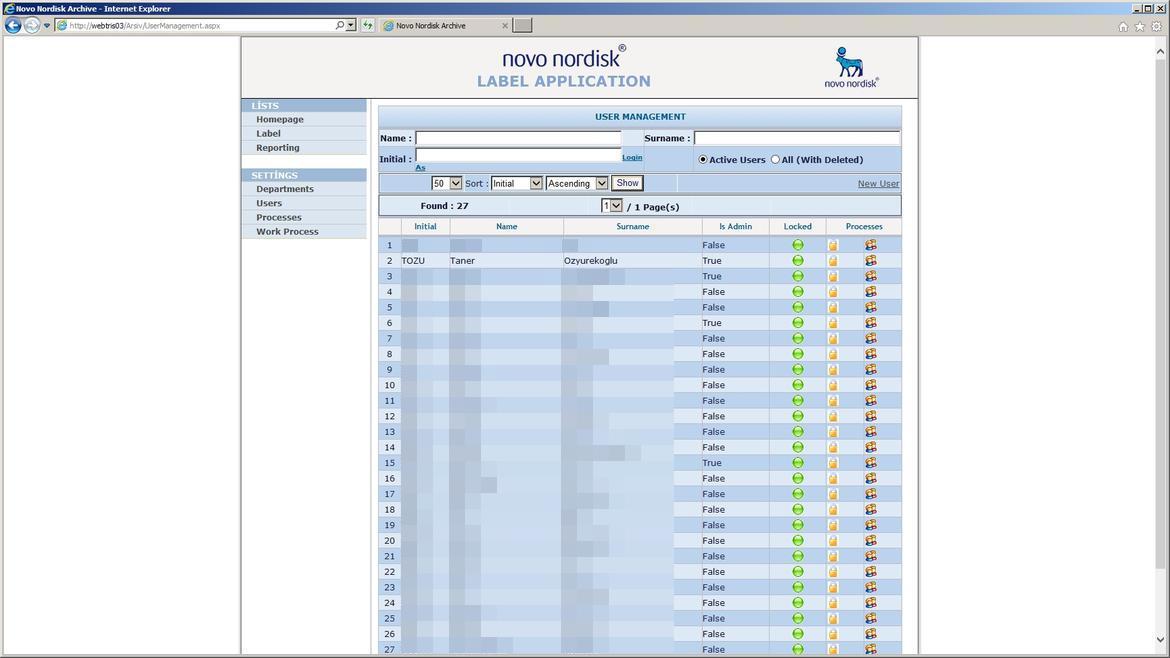Click the Login link
This screenshot has width=1170, height=658.
(632, 157)
